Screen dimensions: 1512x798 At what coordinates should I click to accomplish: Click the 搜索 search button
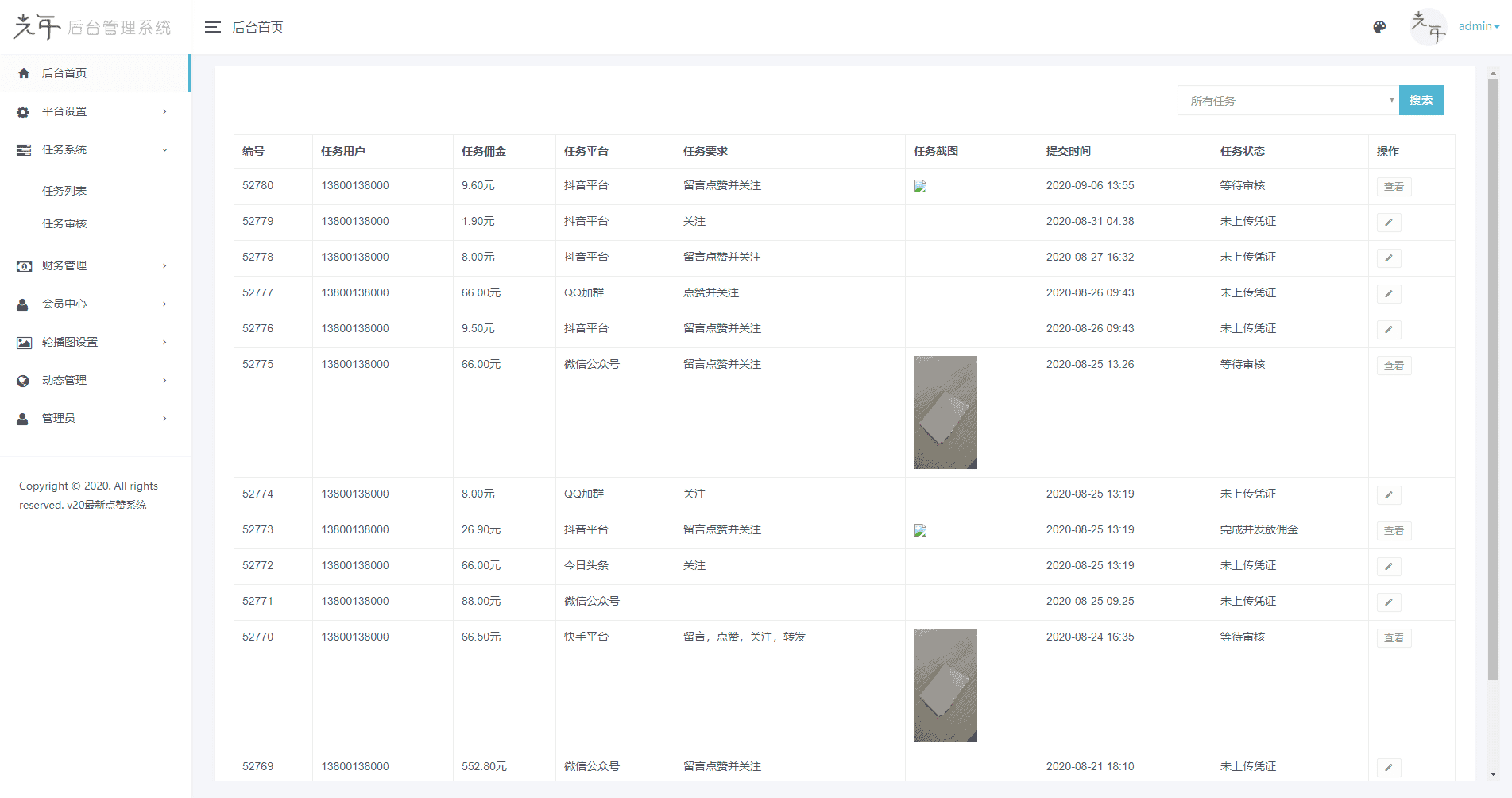pyautogui.click(x=1421, y=100)
